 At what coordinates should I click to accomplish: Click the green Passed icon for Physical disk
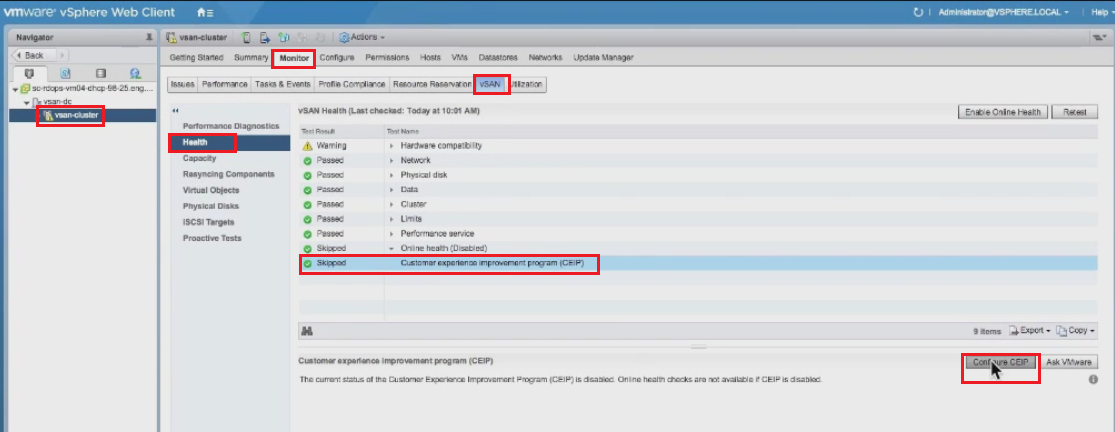[307, 175]
